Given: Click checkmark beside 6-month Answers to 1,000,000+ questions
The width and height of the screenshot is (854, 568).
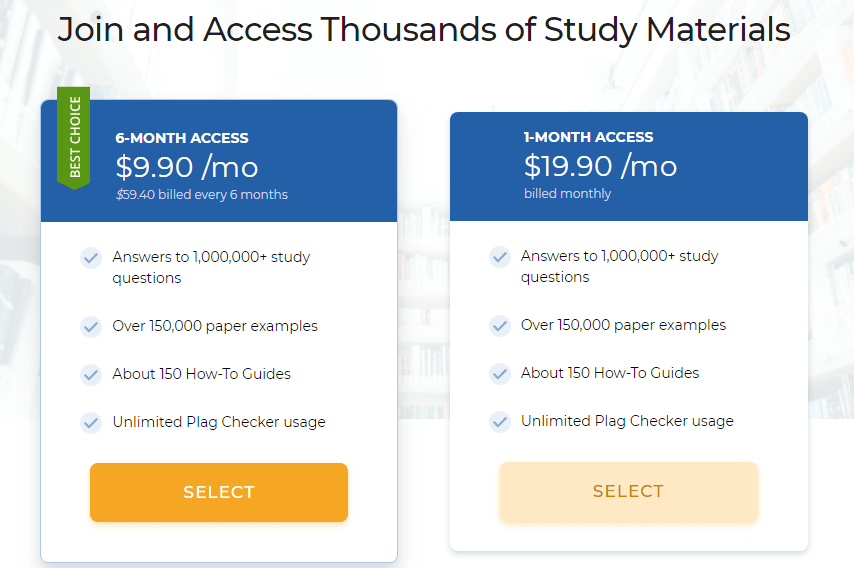Looking at the screenshot, I should pos(91,258).
